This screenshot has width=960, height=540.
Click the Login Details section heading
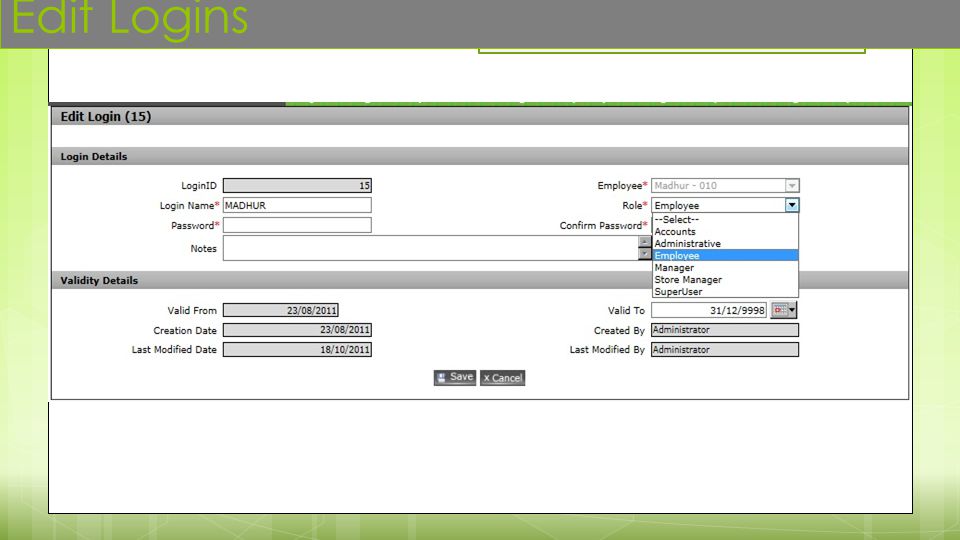coord(94,157)
